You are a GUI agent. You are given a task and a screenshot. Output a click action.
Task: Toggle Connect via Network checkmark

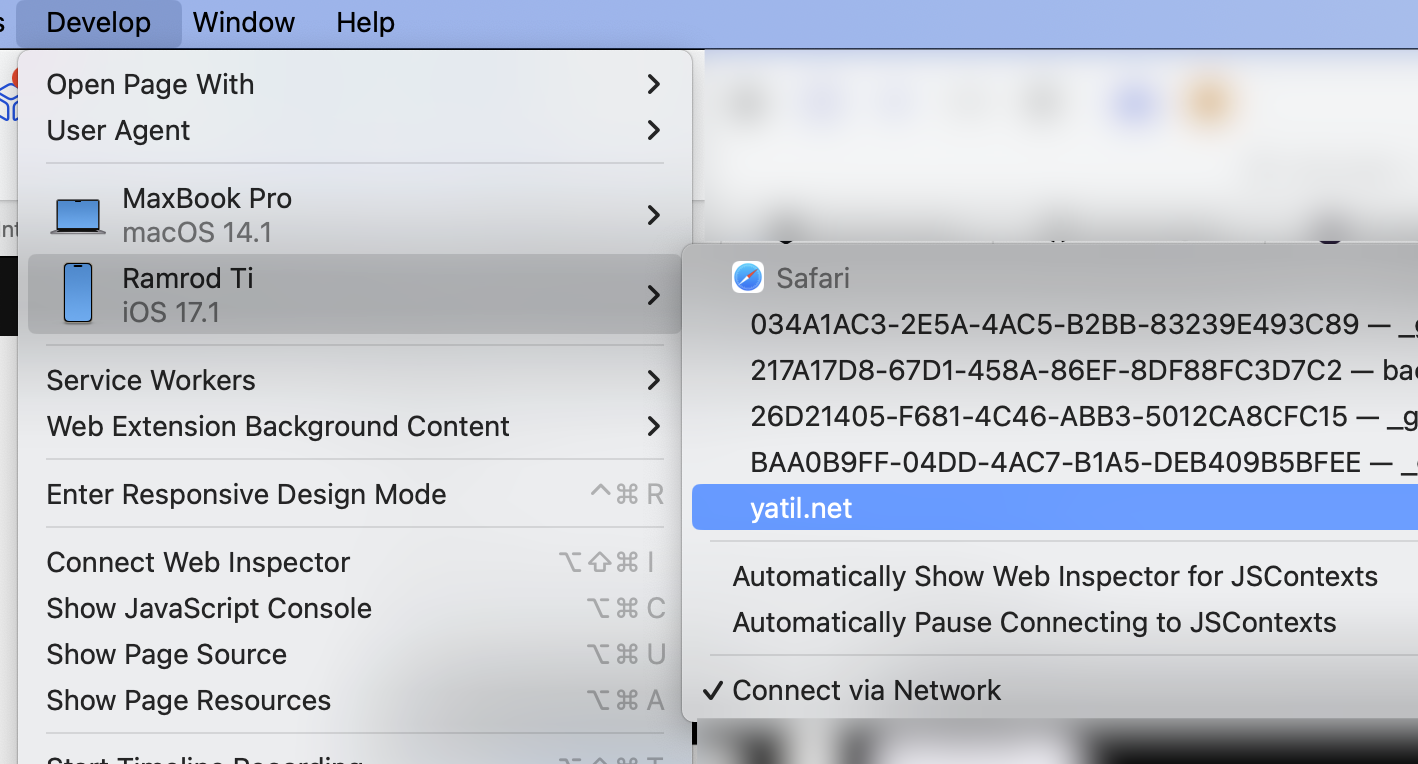coord(866,690)
